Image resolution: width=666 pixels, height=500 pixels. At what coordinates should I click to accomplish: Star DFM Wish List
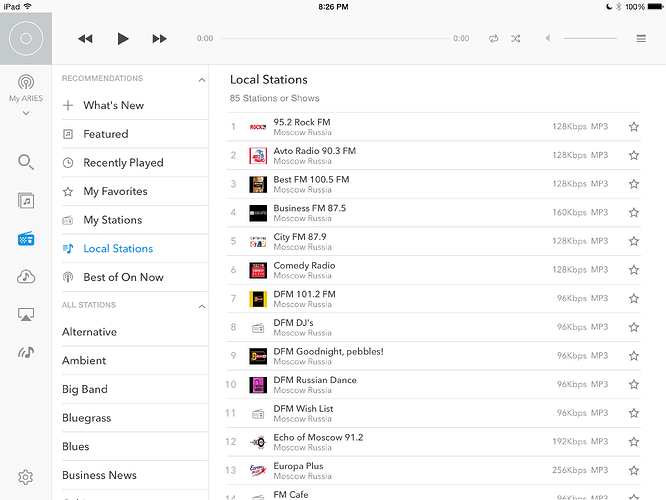634,413
